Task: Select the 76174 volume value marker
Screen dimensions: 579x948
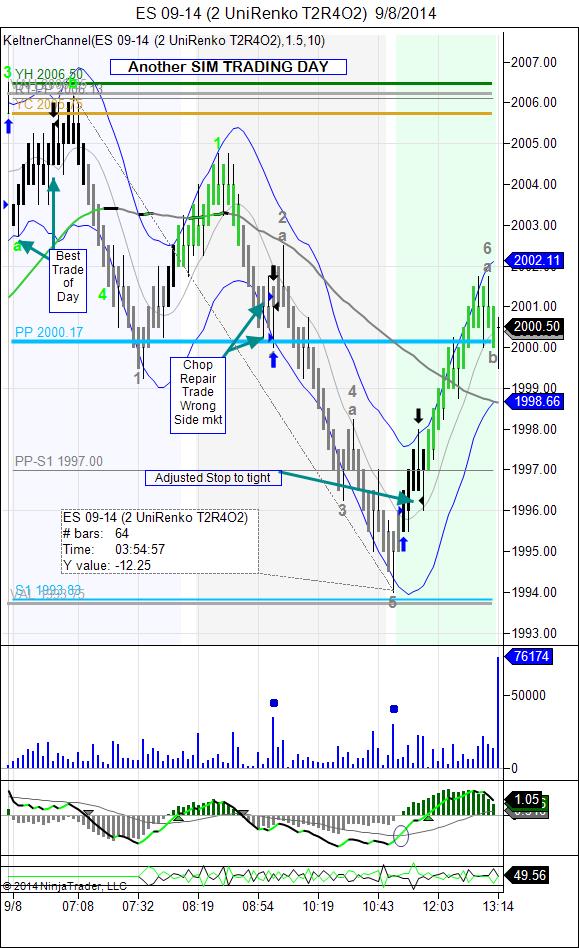Action: (x=531, y=656)
